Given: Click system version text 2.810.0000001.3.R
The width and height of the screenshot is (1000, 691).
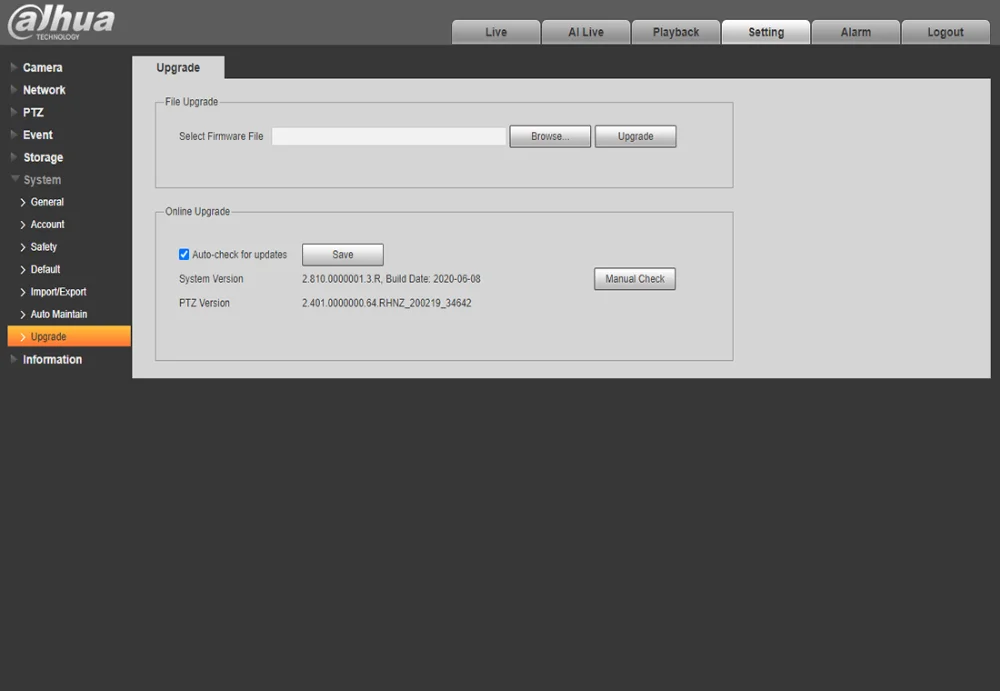Looking at the screenshot, I should pos(341,279).
